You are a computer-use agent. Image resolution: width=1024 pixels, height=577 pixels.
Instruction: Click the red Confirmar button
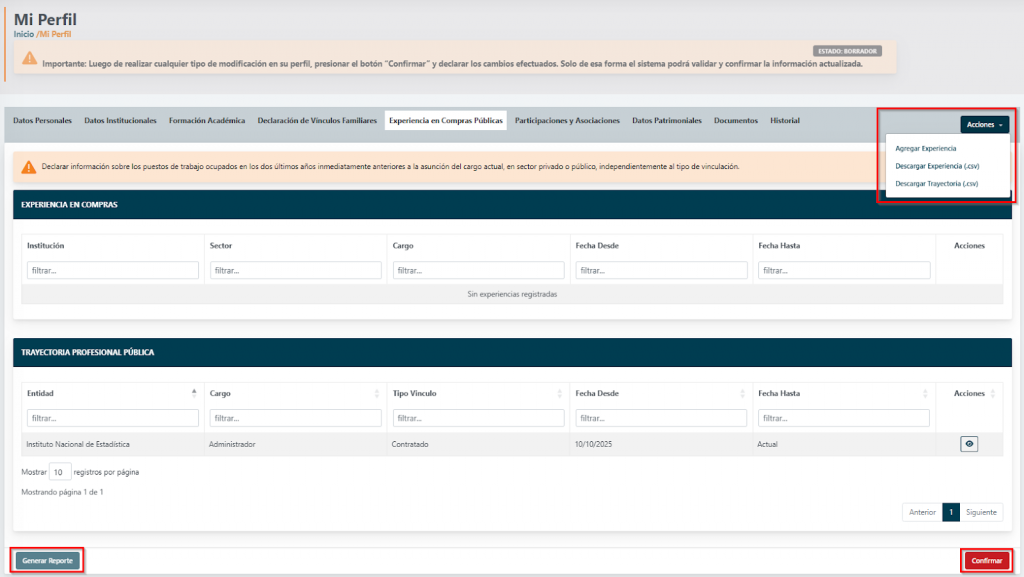pyautogui.click(x=986, y=561)
